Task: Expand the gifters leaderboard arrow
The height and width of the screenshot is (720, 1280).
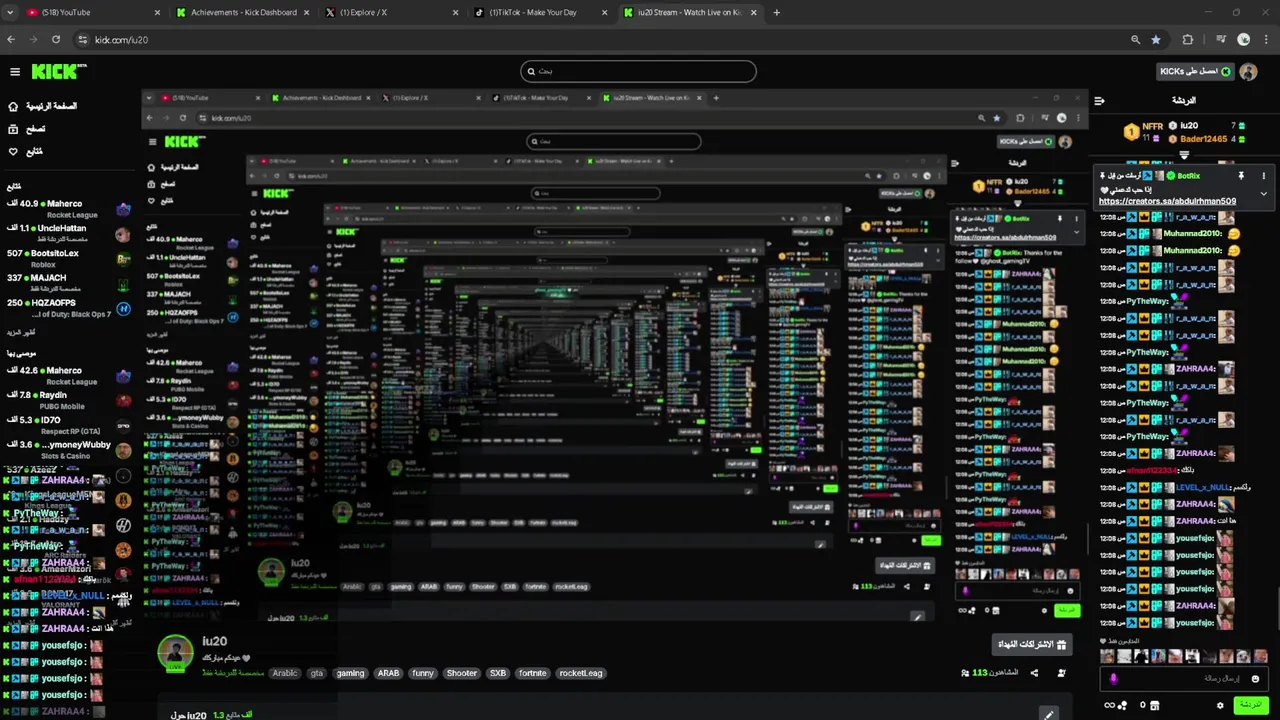Action: pyautogui.click(x=1185, y=155)
